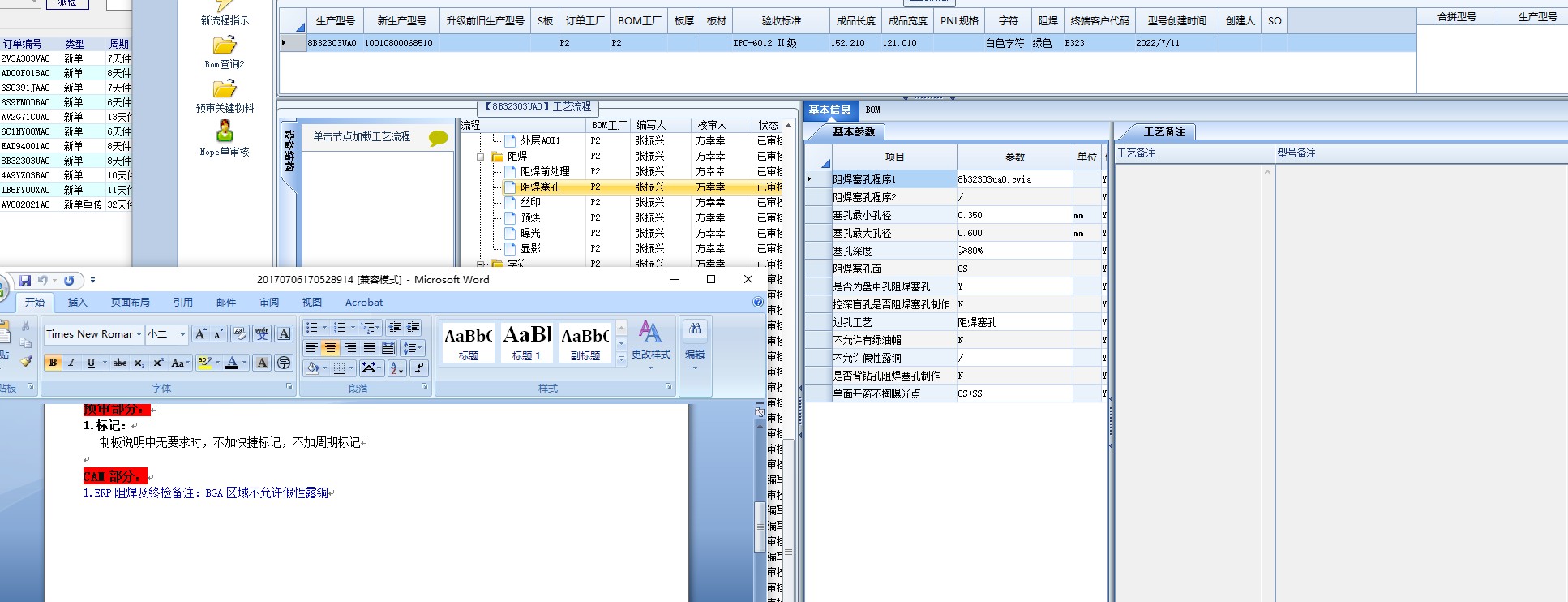Screen dimensions: 1568x602
Task: Click the 塞孔最小孔径 parameter value 0.350
Action: (1014, 215)
